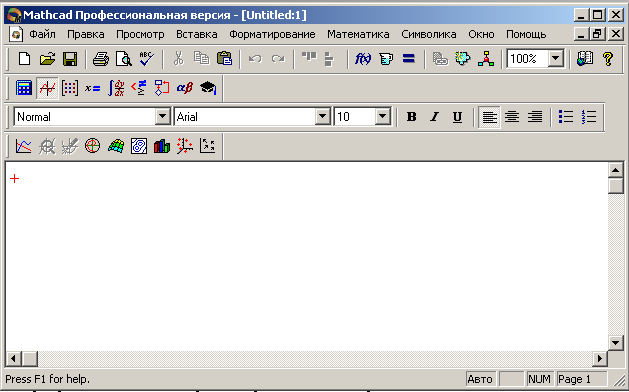Insert a 3D scatter plot

(x=185, y=146)
